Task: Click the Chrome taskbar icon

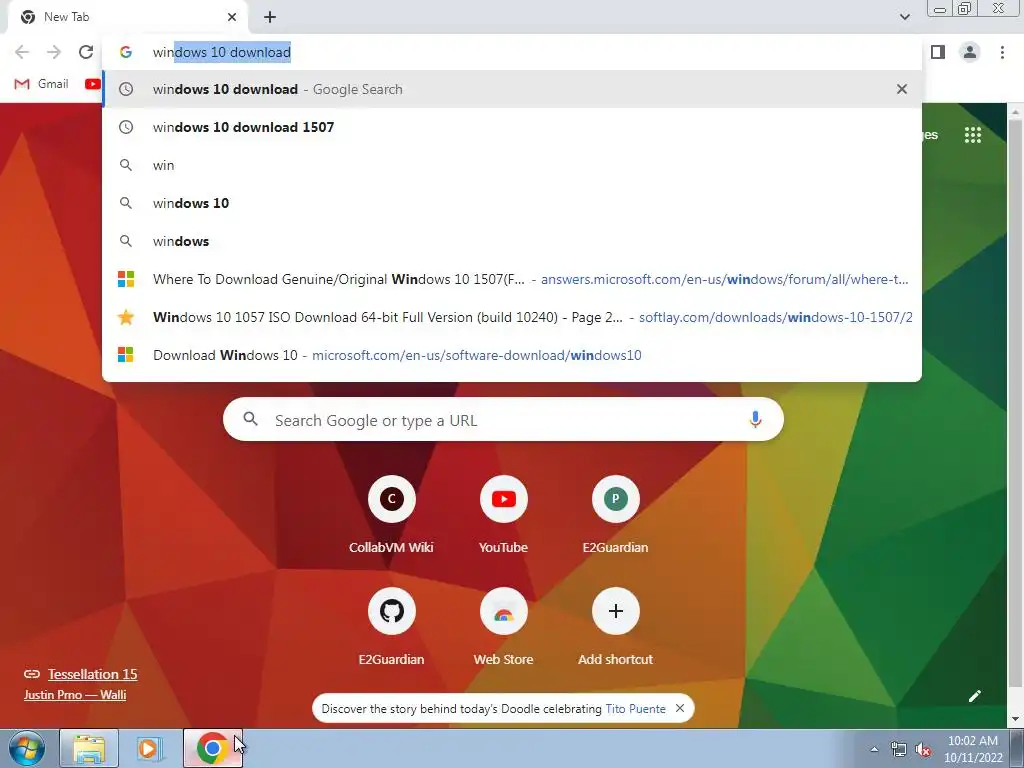Action: [x=212, y=748]
